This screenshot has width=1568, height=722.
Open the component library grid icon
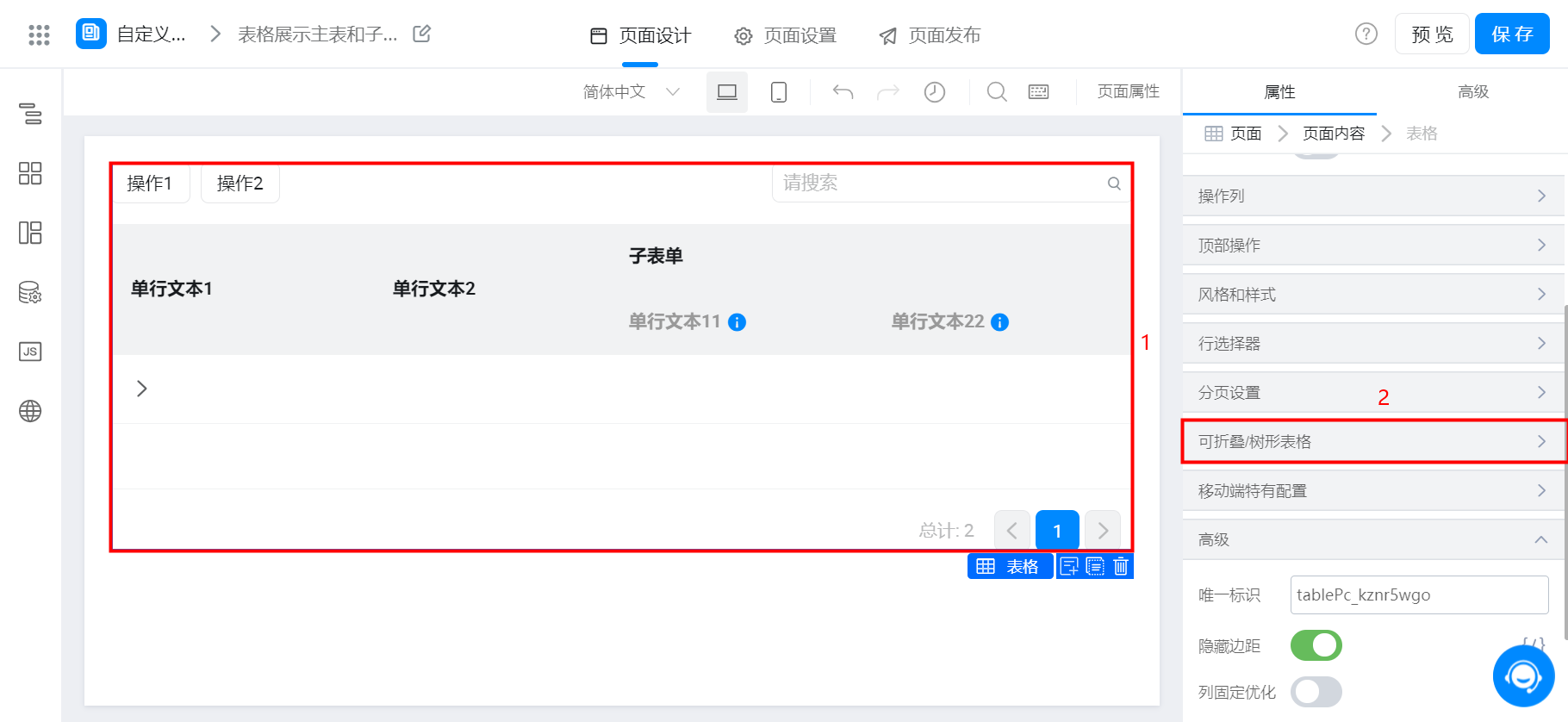tap(30, 173)
